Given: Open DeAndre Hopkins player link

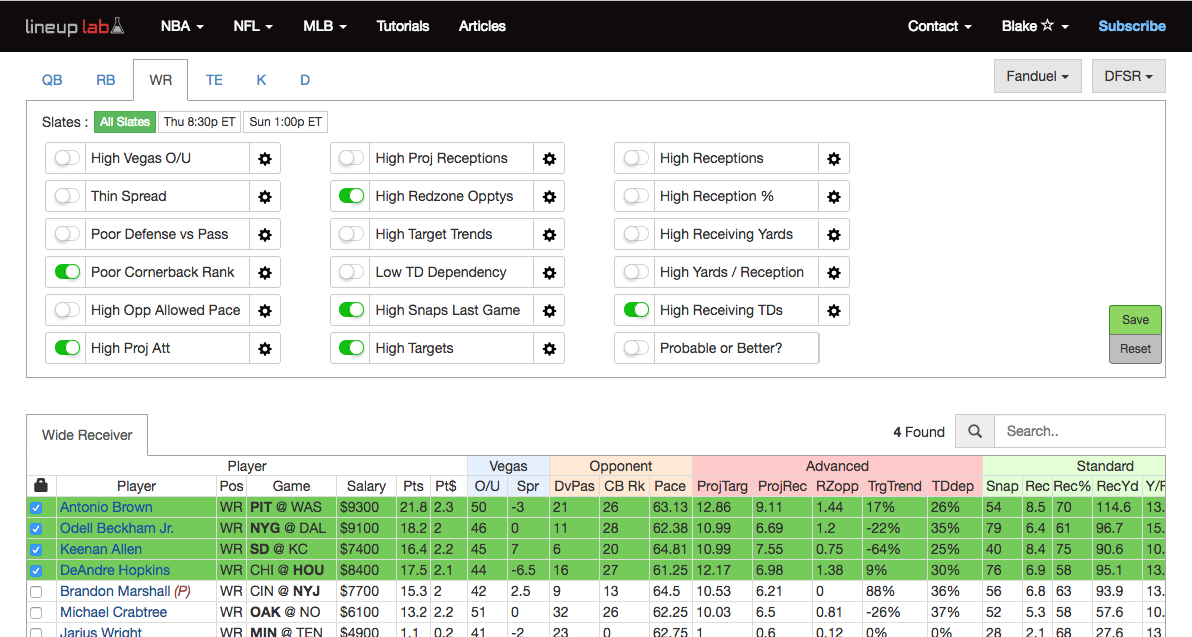Looking at the screenshot, I should tap(115, 570).
